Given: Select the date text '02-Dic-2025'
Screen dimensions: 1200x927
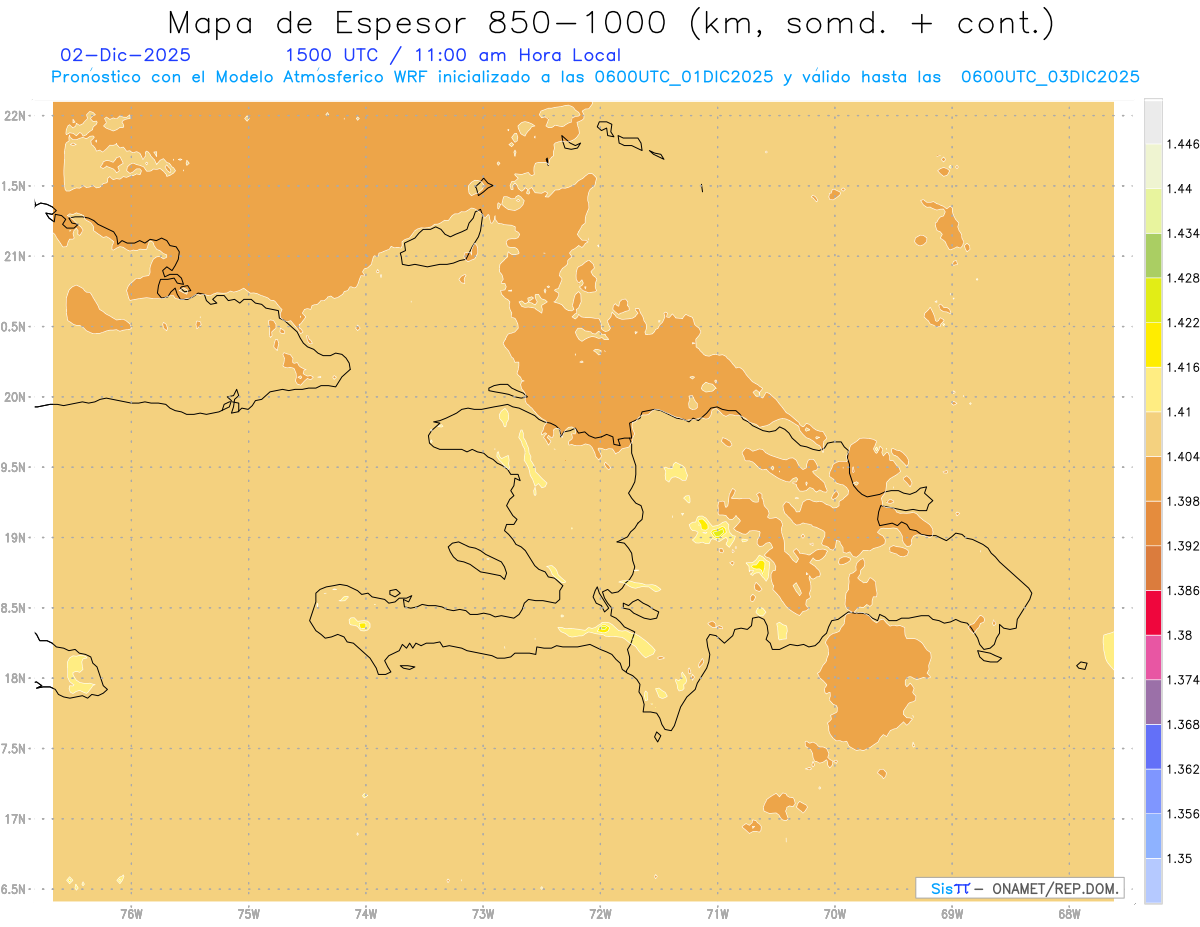Looking at the screenshot, I should [126, 55].
